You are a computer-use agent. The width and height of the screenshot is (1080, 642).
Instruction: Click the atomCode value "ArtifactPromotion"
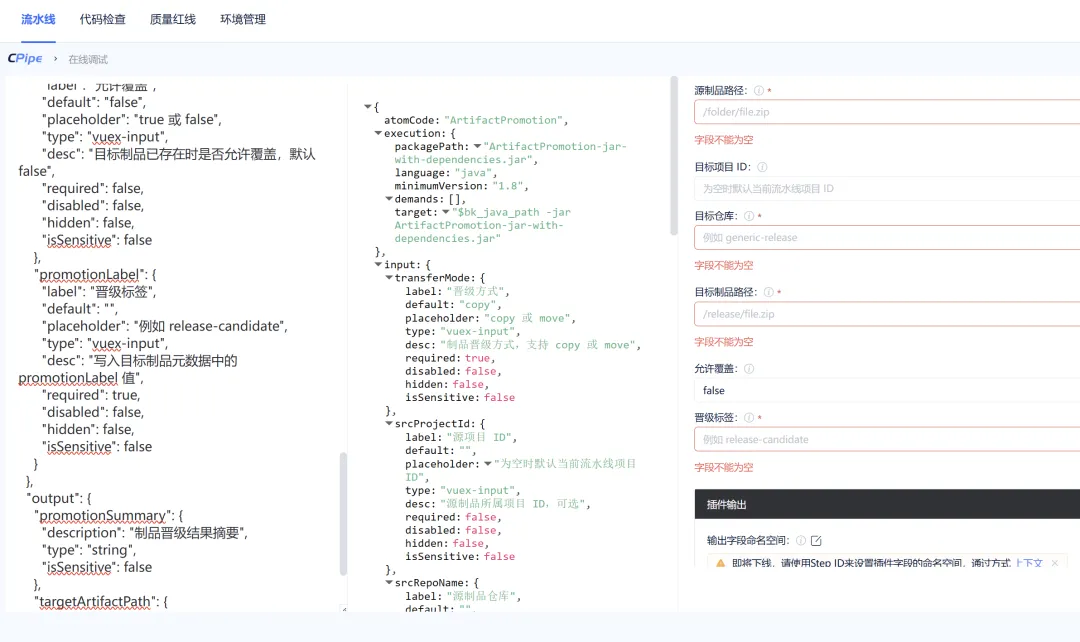coord(503,120)
